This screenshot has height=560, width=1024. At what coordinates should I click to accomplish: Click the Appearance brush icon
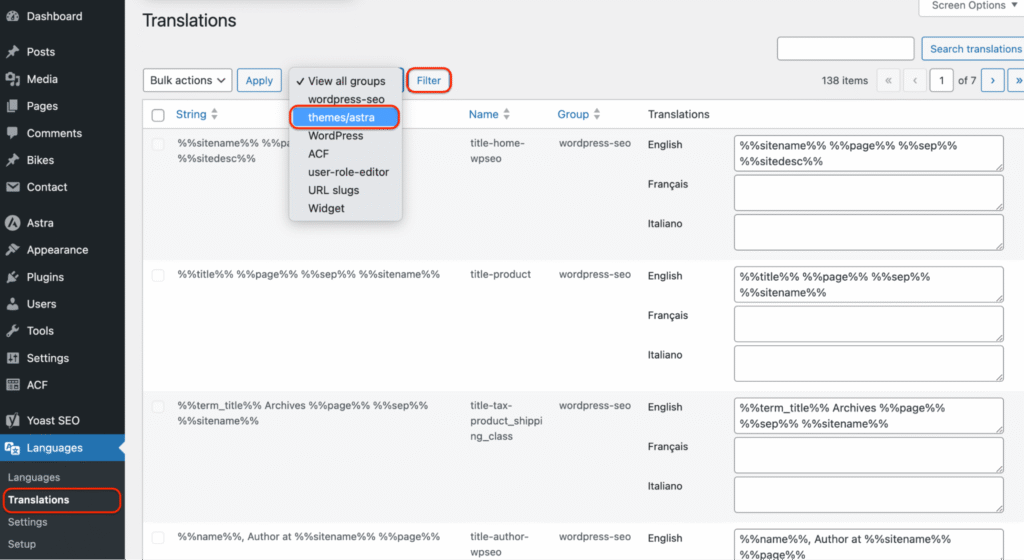click(12, 250)
